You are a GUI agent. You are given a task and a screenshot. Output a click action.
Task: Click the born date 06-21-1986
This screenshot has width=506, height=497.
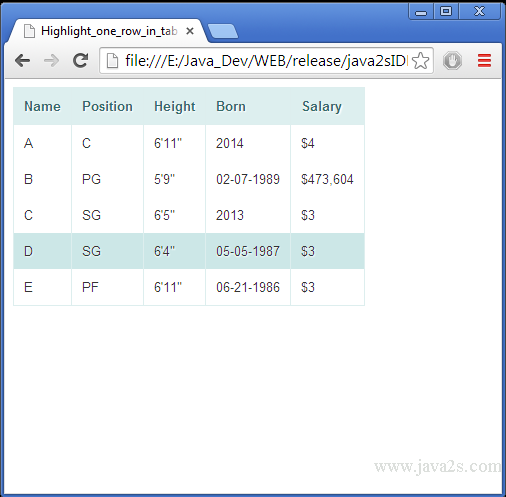(x=248, y=287)
